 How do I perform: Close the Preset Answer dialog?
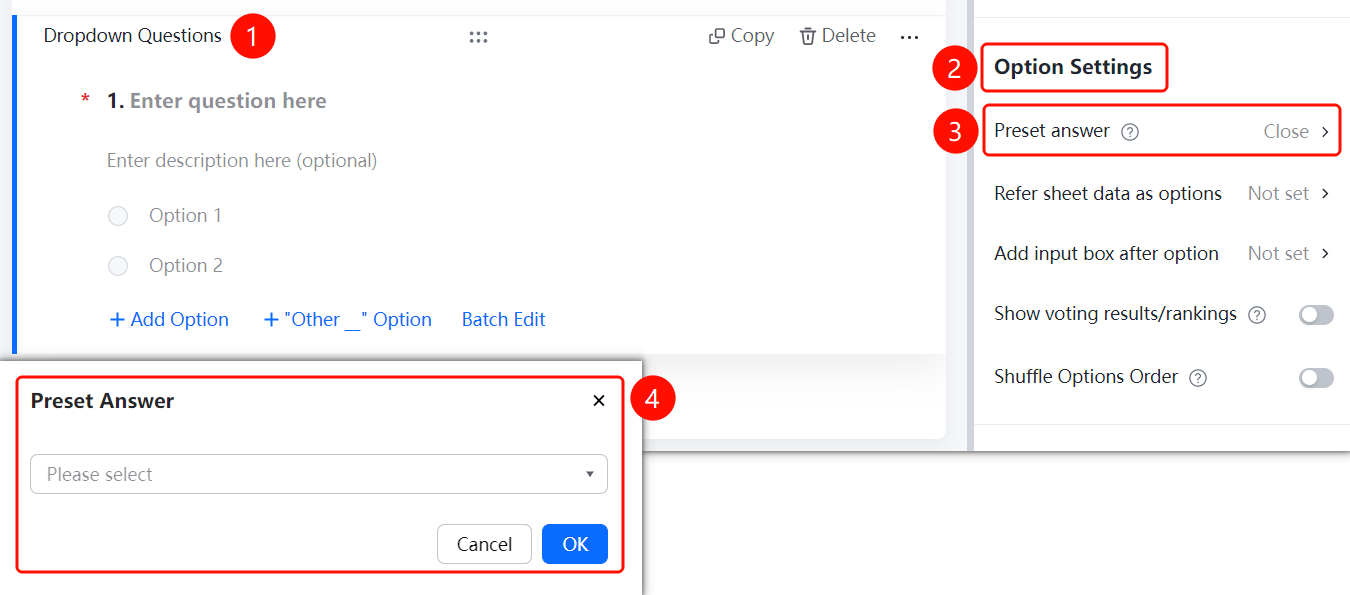(599, 401)
